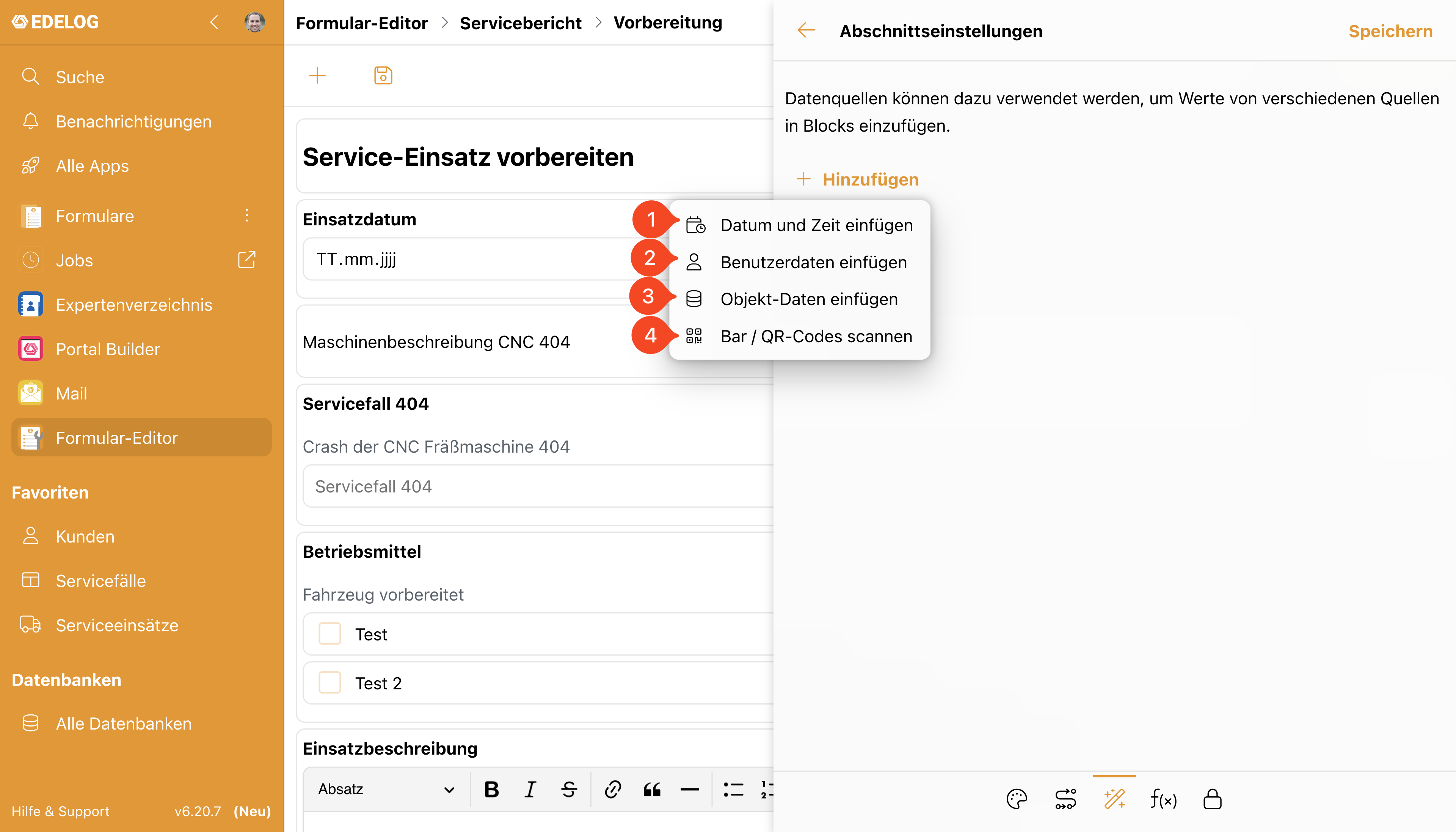Insert a link with the chain icon
The width and height of the screenshot is (1456, 832).
pyautogui.click(x=613, y=789)
